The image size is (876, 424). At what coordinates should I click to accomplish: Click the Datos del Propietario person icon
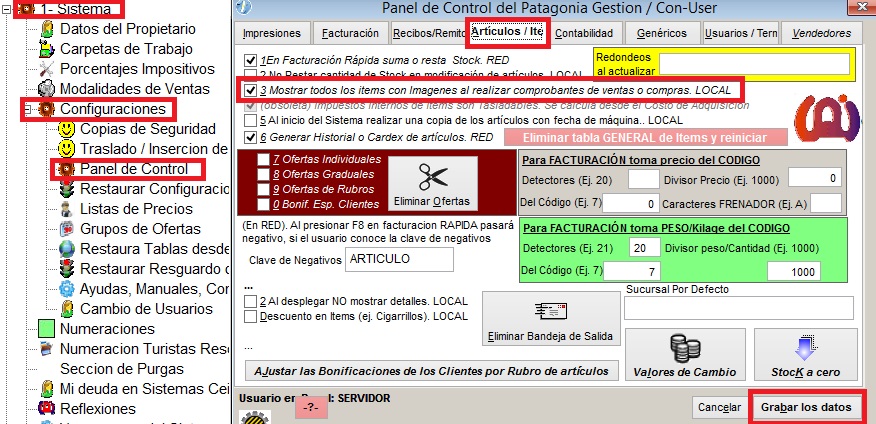click(47, 29)
